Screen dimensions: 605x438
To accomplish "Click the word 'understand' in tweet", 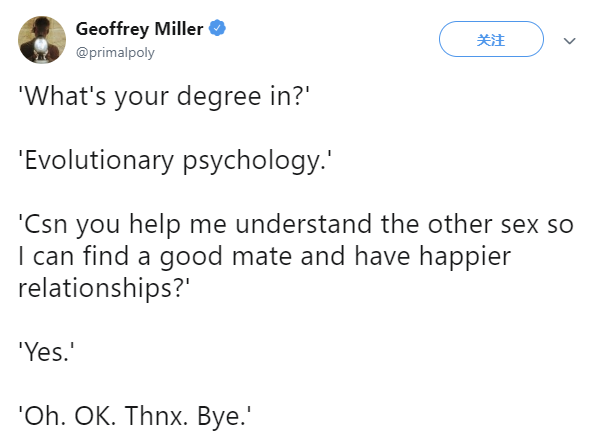I will (x=304, y=224).
